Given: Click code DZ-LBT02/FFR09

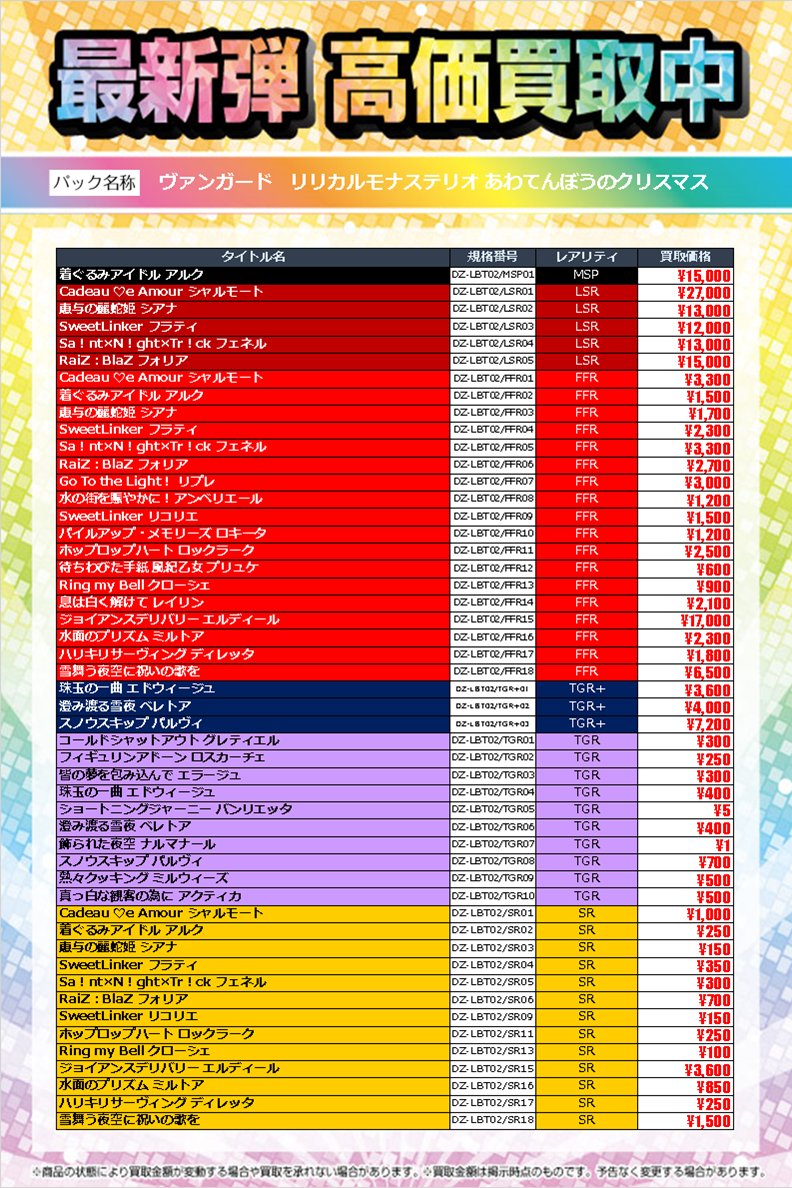Looking at the screenshot, I should click(x=493, y=516).
